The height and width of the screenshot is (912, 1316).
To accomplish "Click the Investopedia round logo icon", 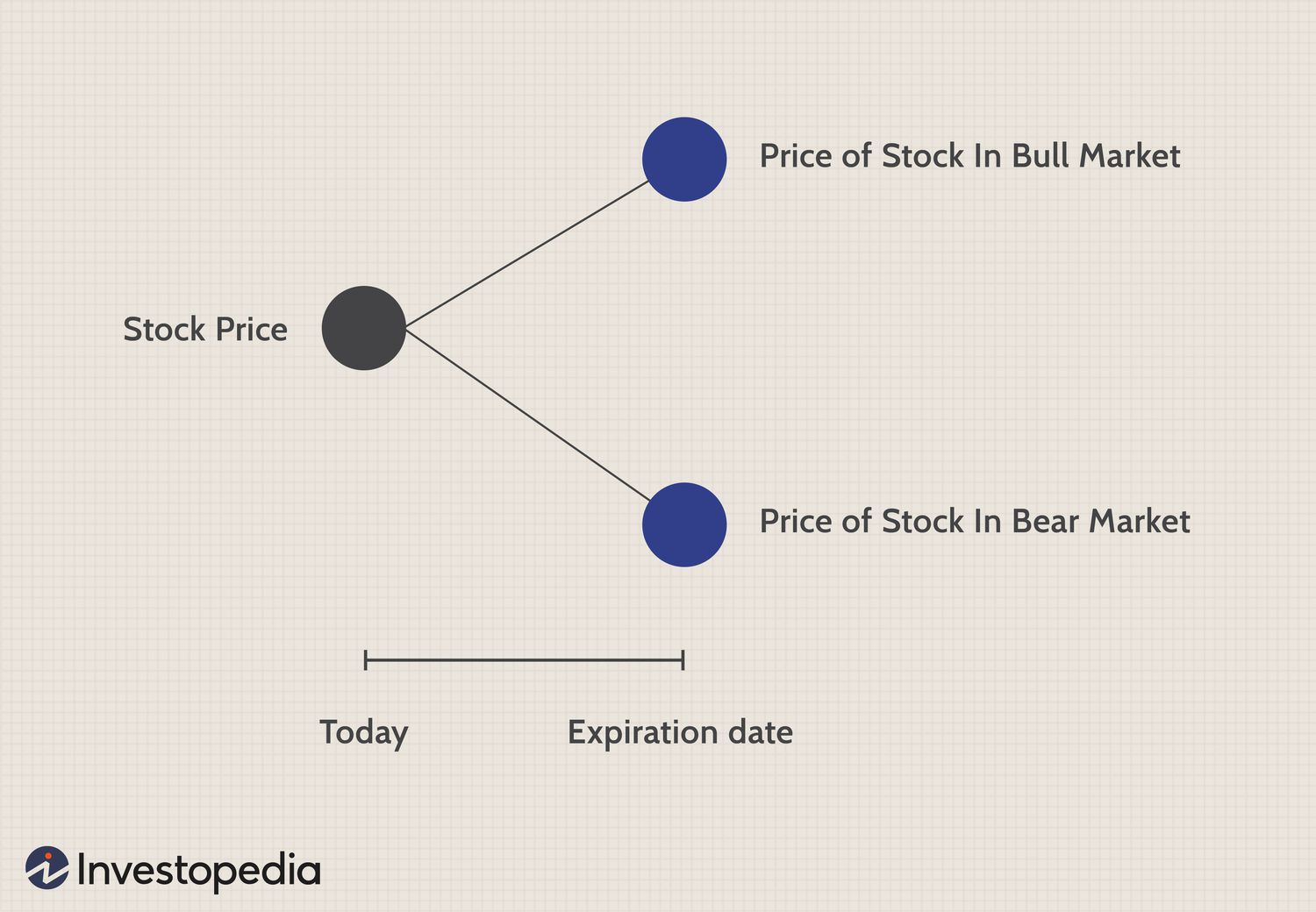I will click(x=47, y=868).
